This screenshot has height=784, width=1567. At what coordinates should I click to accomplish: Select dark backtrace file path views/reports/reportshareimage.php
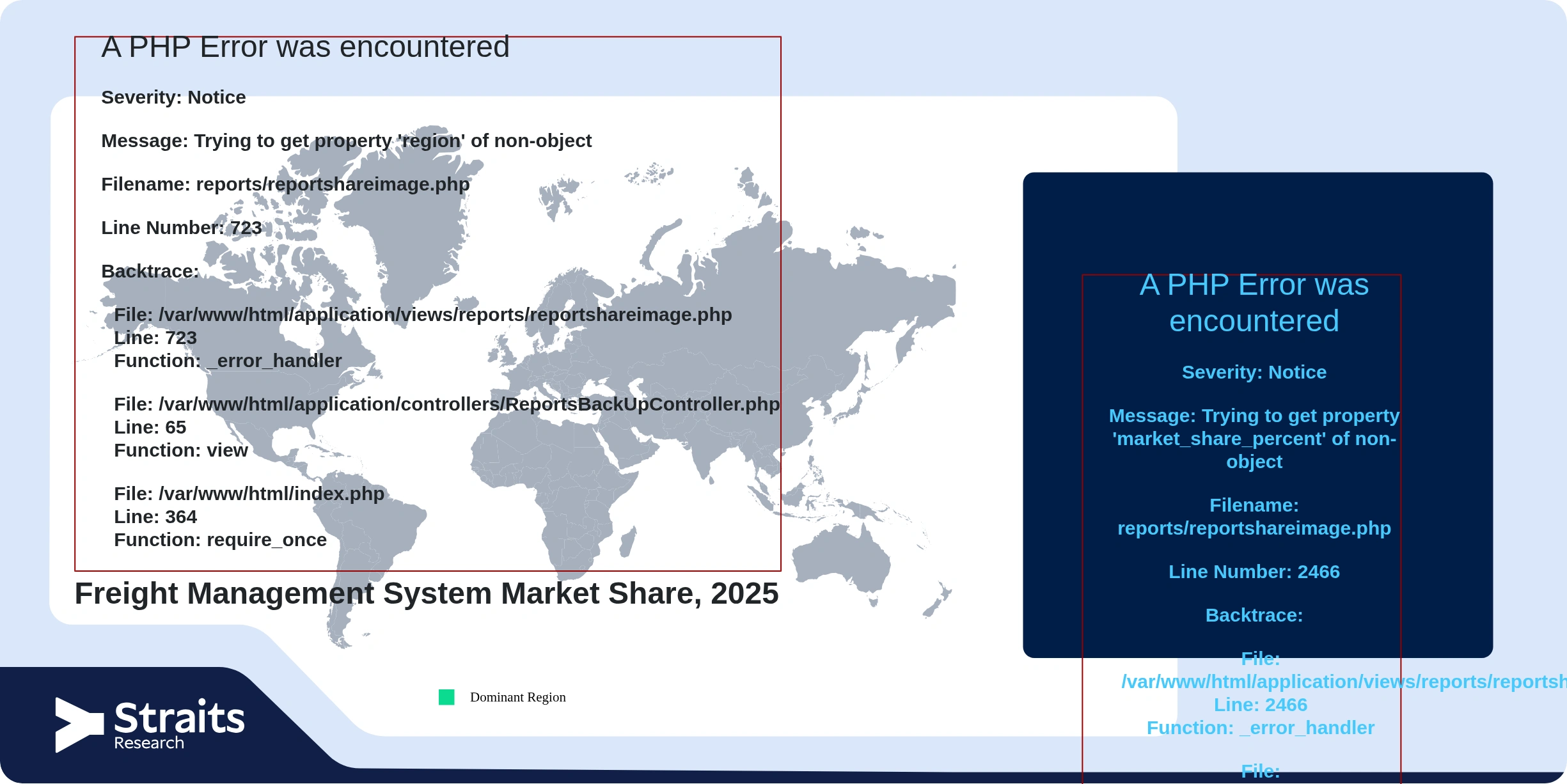423,315
